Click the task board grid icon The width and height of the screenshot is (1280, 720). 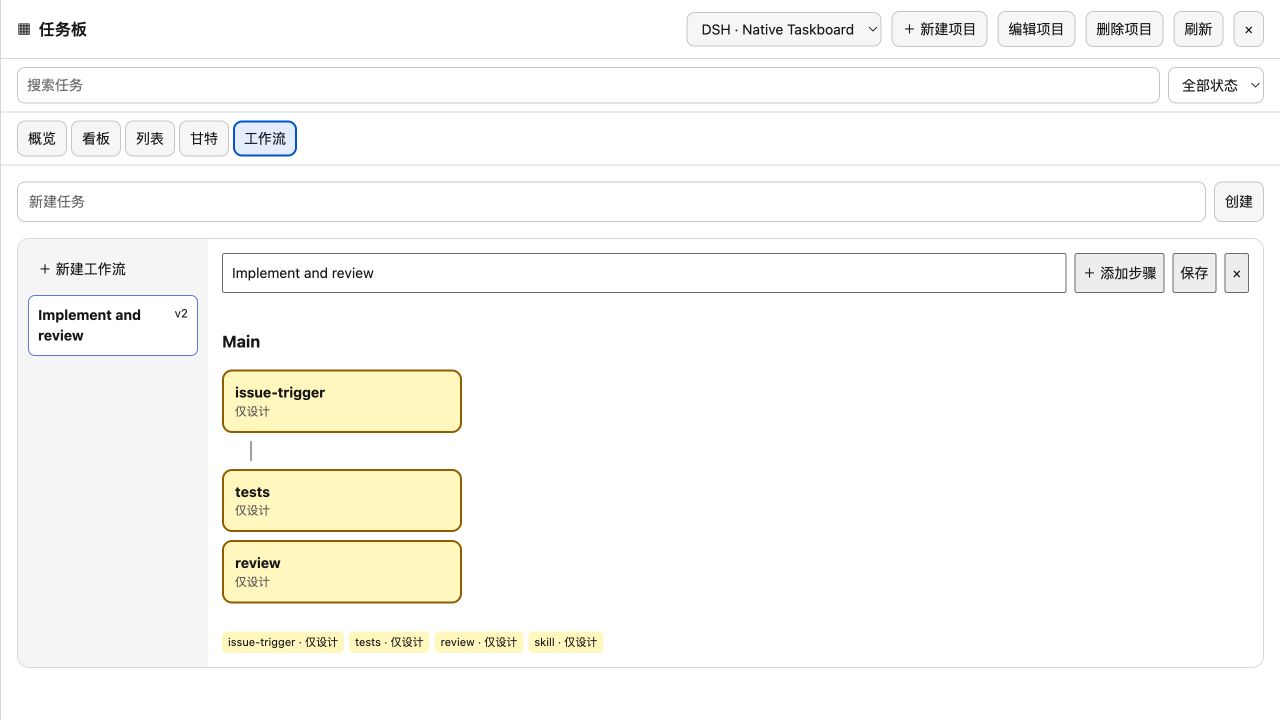(x=24, y=29)
